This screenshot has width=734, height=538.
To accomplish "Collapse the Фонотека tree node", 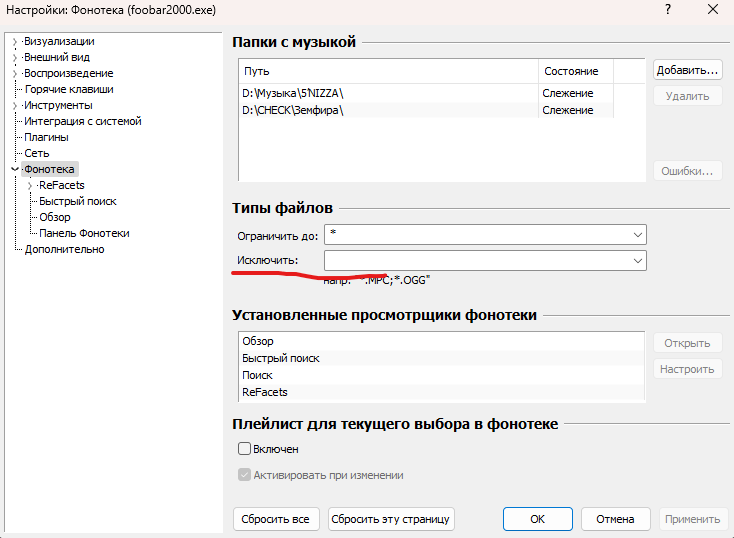I will pos(14,169).
